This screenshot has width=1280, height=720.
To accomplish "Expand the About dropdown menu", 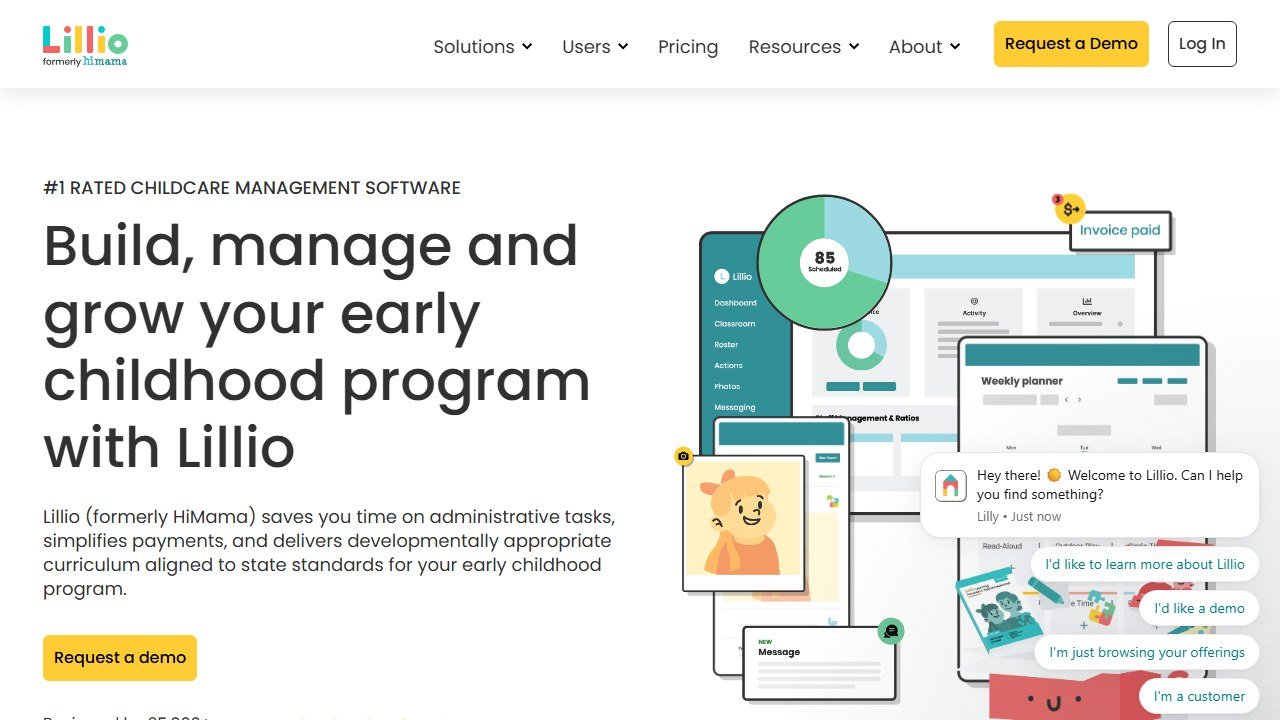I will [x=925, y=47].
